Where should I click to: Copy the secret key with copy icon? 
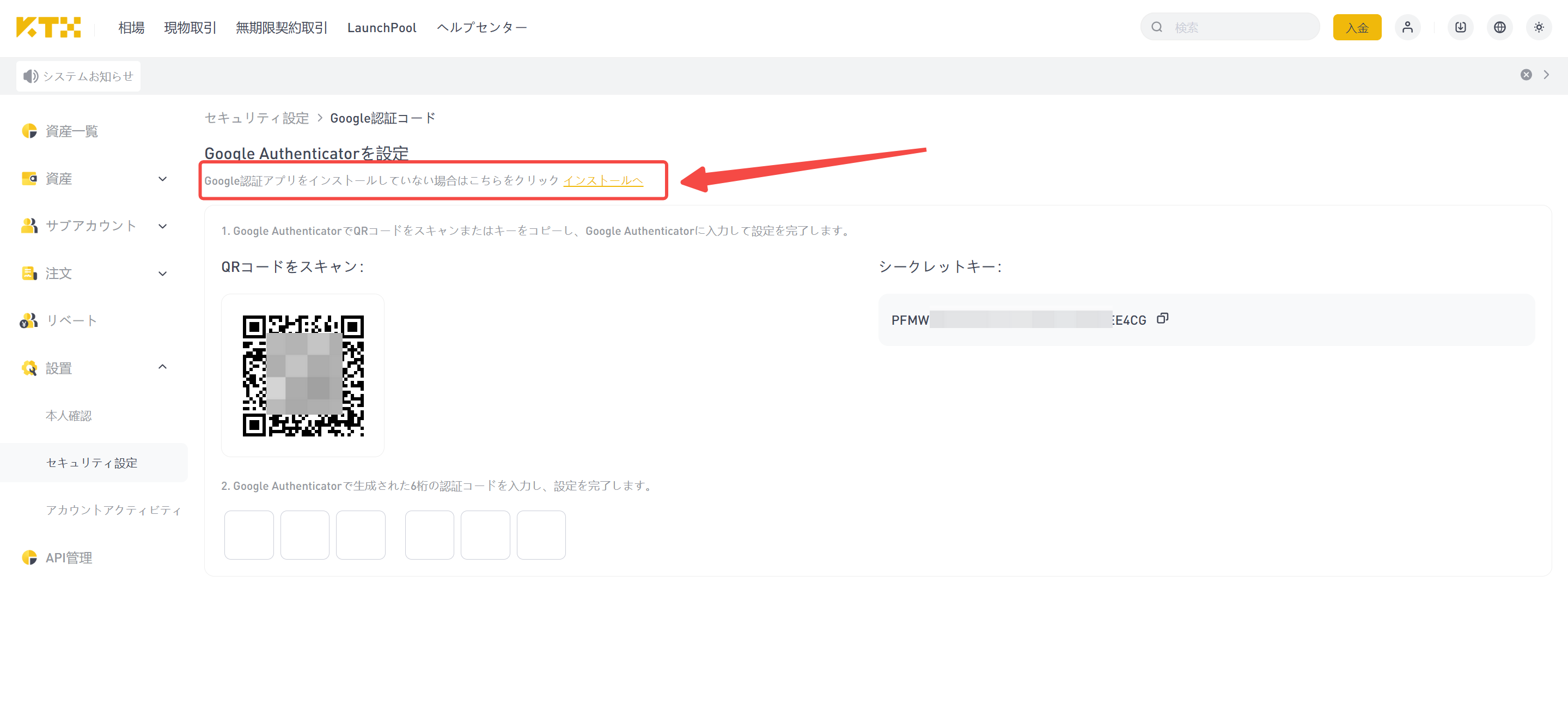pyautogui.click(x=1162, y=318)
